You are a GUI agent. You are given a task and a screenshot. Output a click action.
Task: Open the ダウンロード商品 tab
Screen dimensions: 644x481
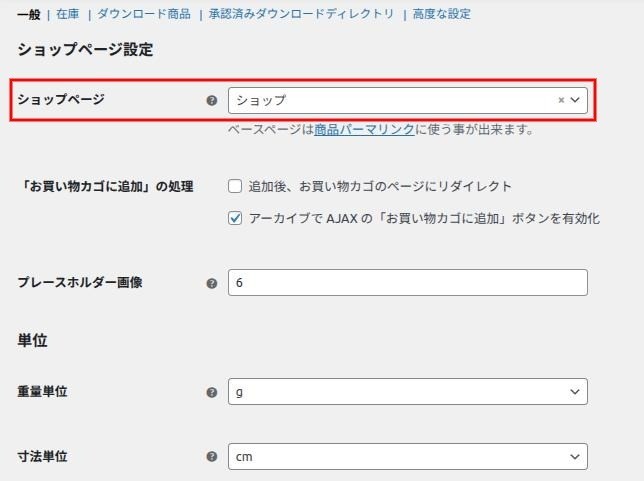point(143,14)
